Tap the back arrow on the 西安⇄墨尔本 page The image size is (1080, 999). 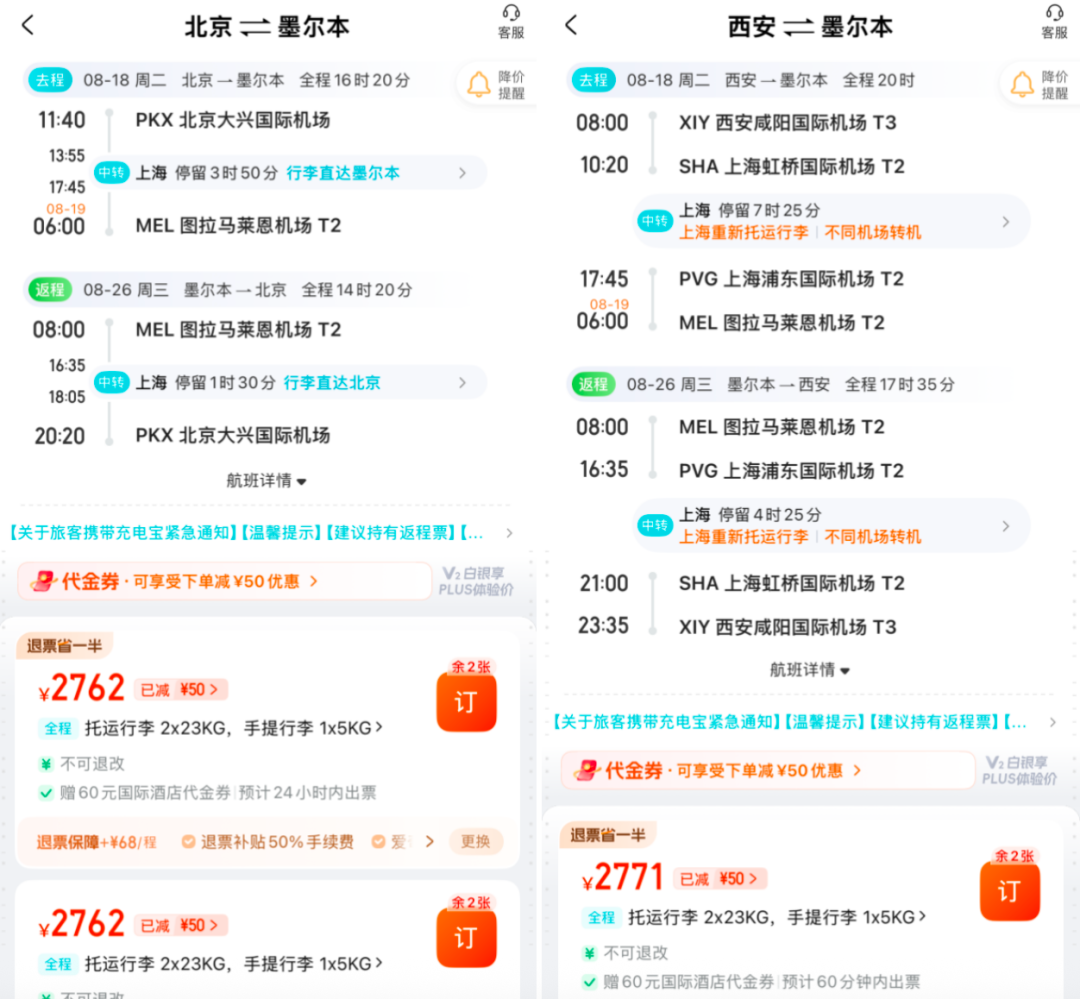click(x=570, y=25)
